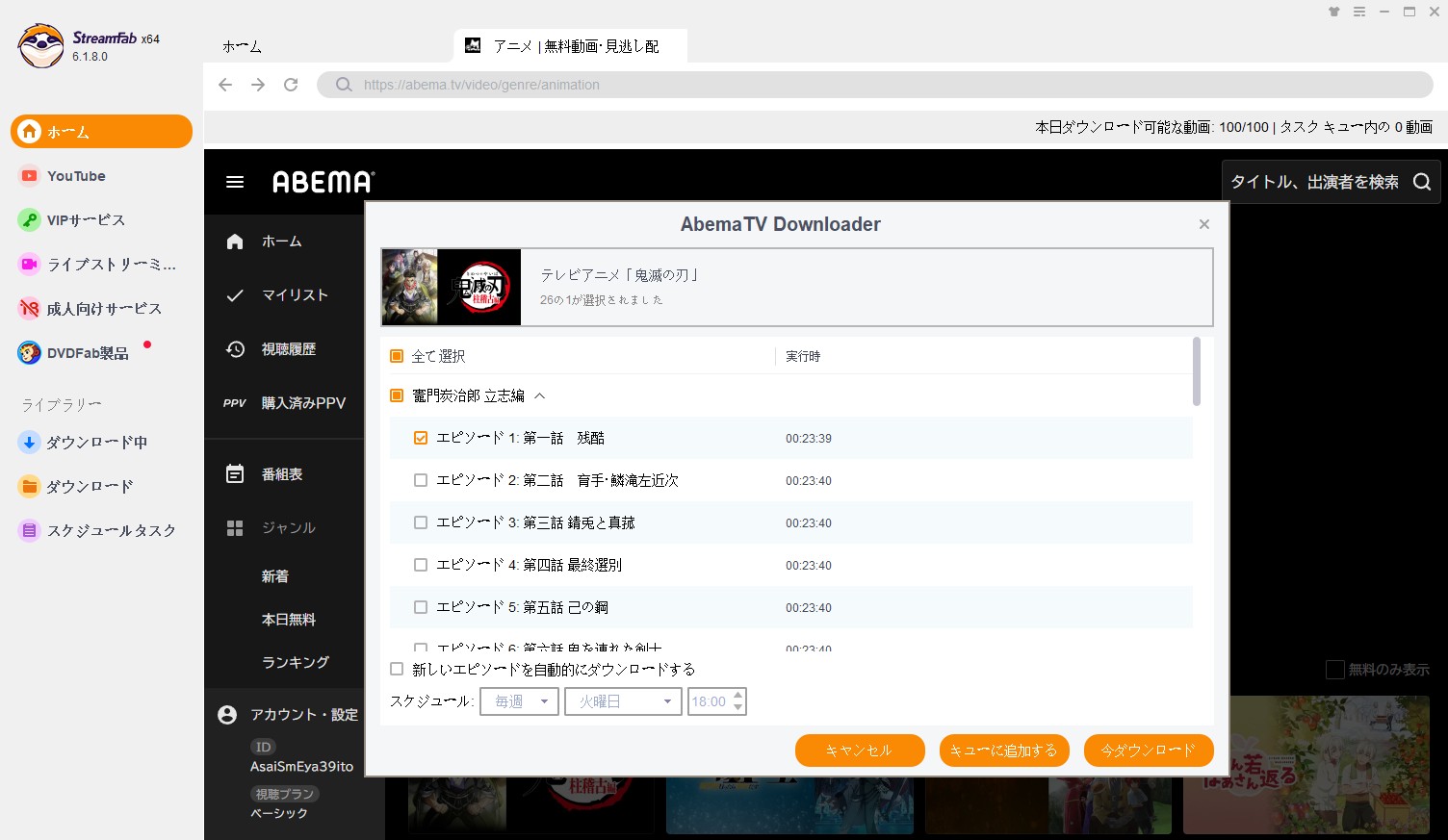Switch to the ホーム browser tab
This screenshot has width=1448, height=840.
(x=242, y=46)
